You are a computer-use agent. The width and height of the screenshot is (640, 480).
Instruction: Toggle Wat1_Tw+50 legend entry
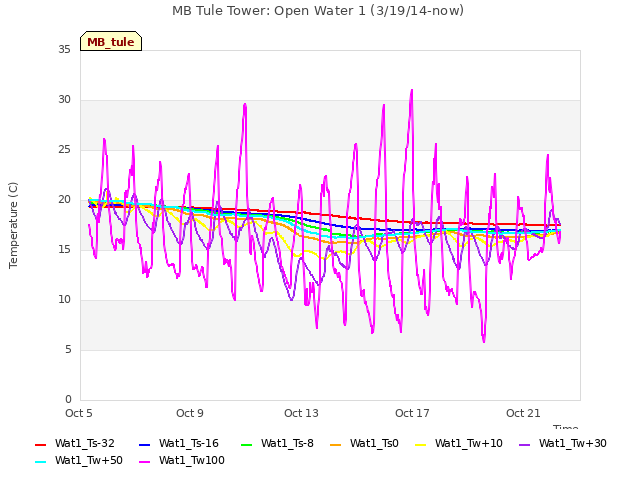point(79,461)
